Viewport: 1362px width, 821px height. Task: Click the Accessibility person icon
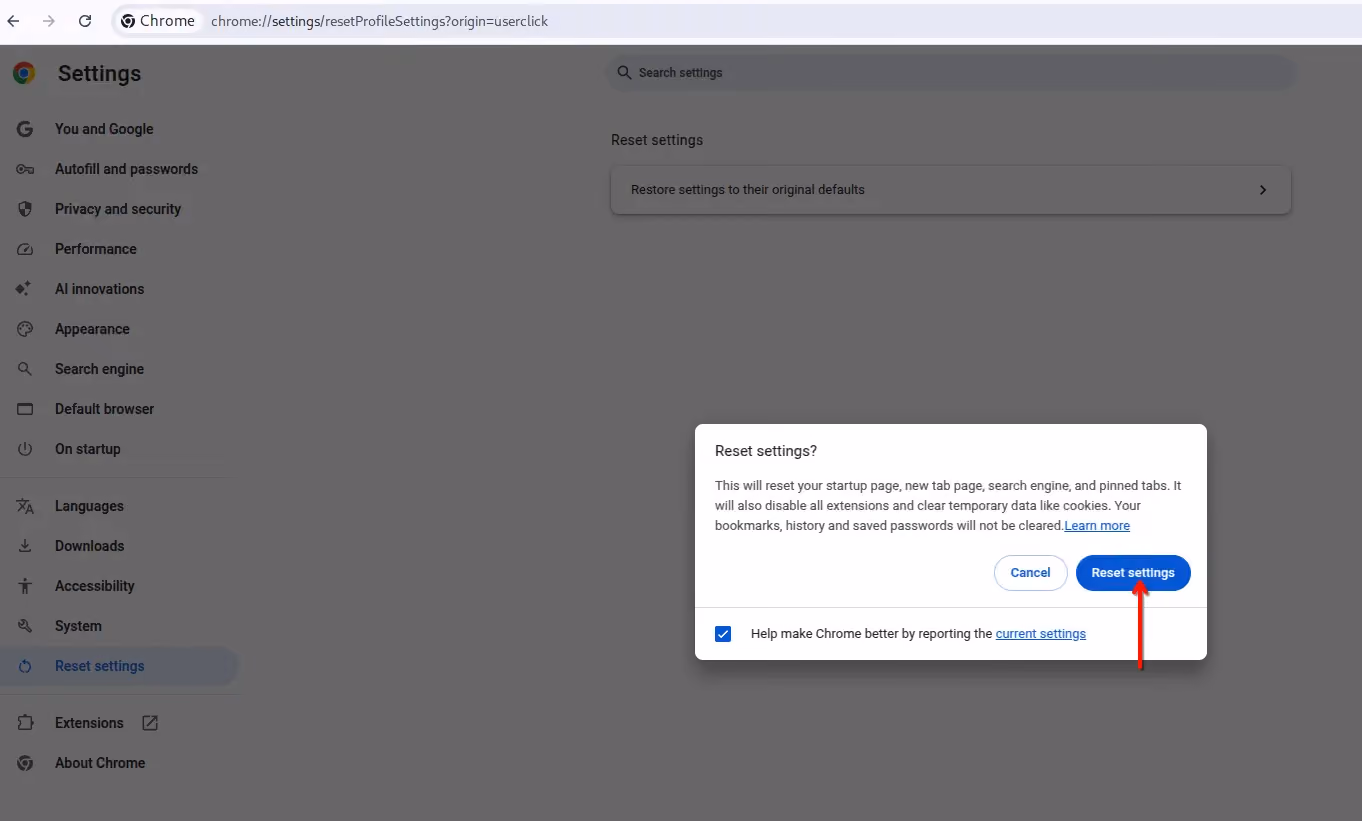25,586
